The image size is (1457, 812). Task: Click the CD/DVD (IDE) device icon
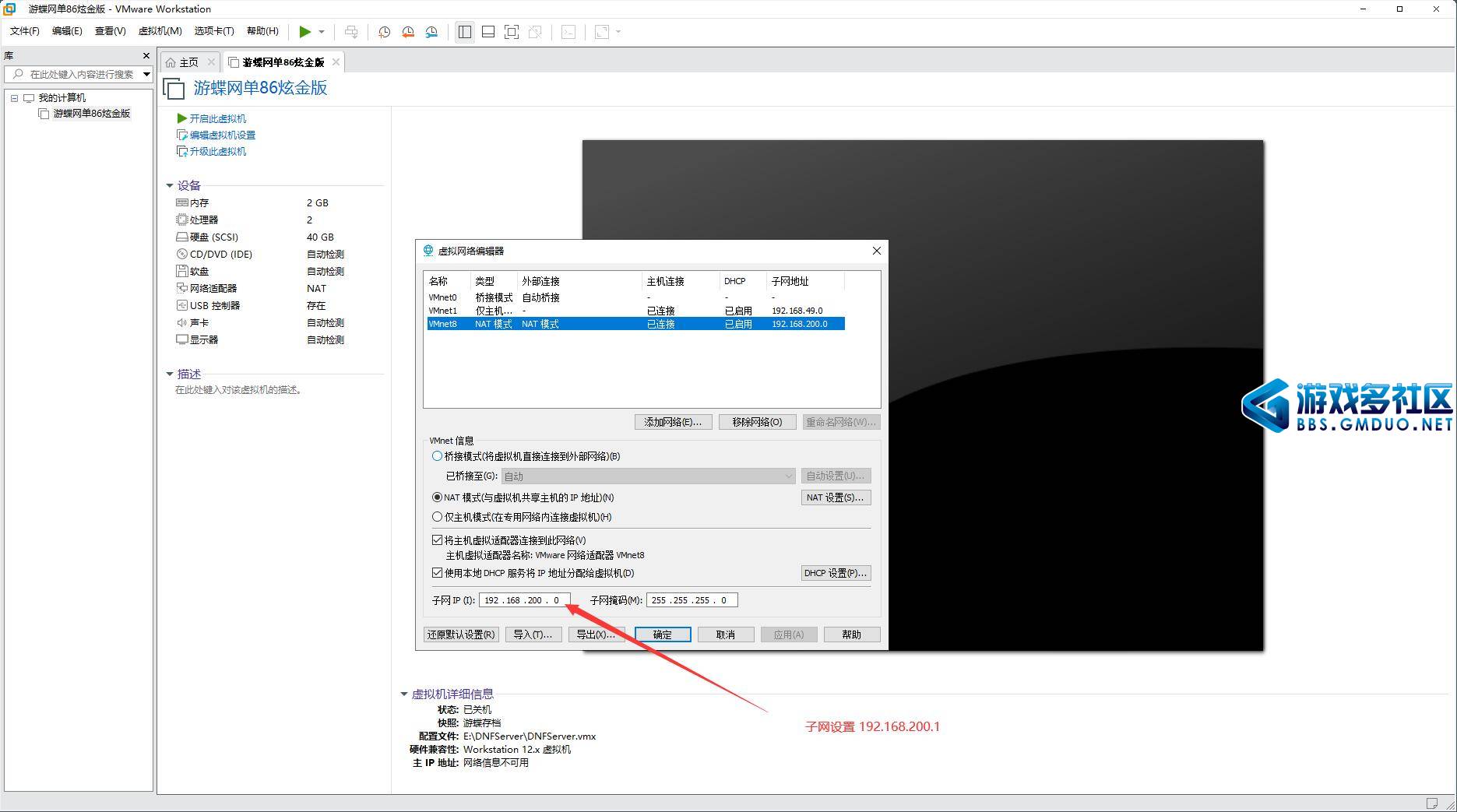(x=181, y=254)
